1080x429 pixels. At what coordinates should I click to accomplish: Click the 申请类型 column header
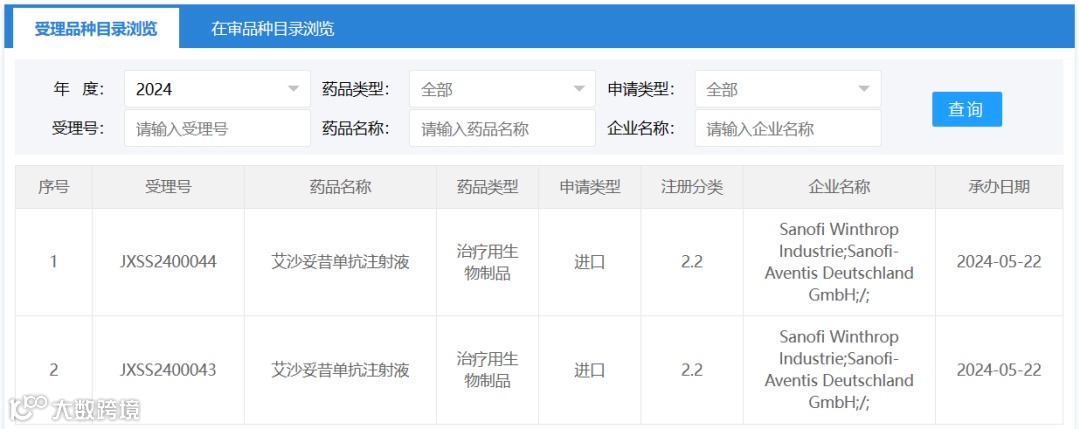(x=590, y=187)
